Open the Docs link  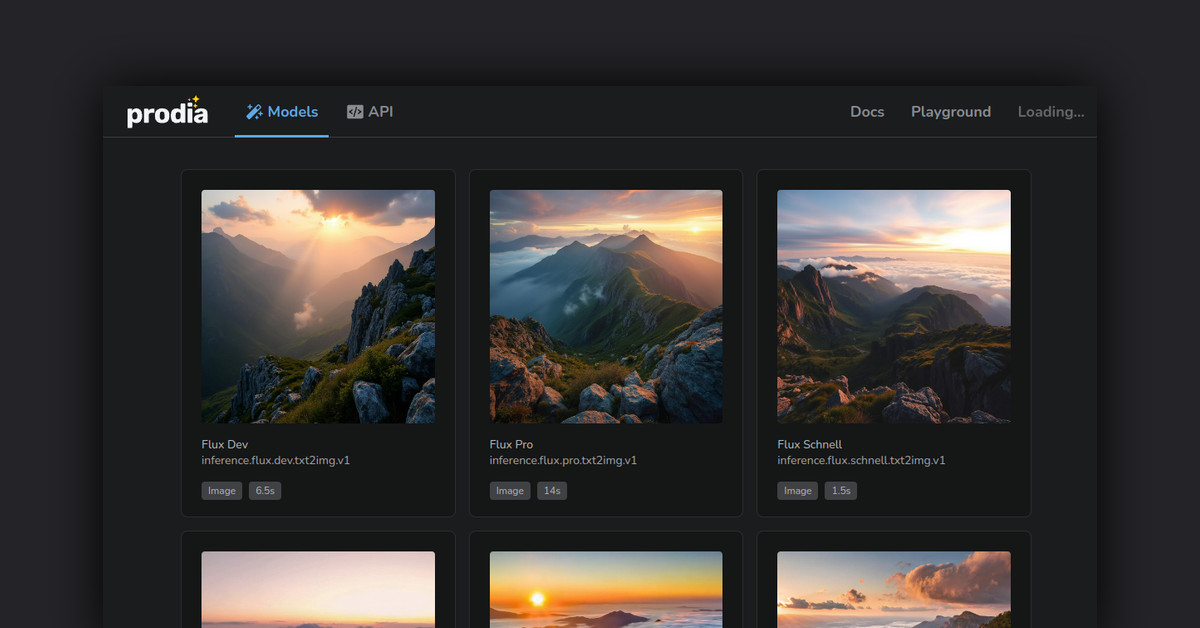867,112
